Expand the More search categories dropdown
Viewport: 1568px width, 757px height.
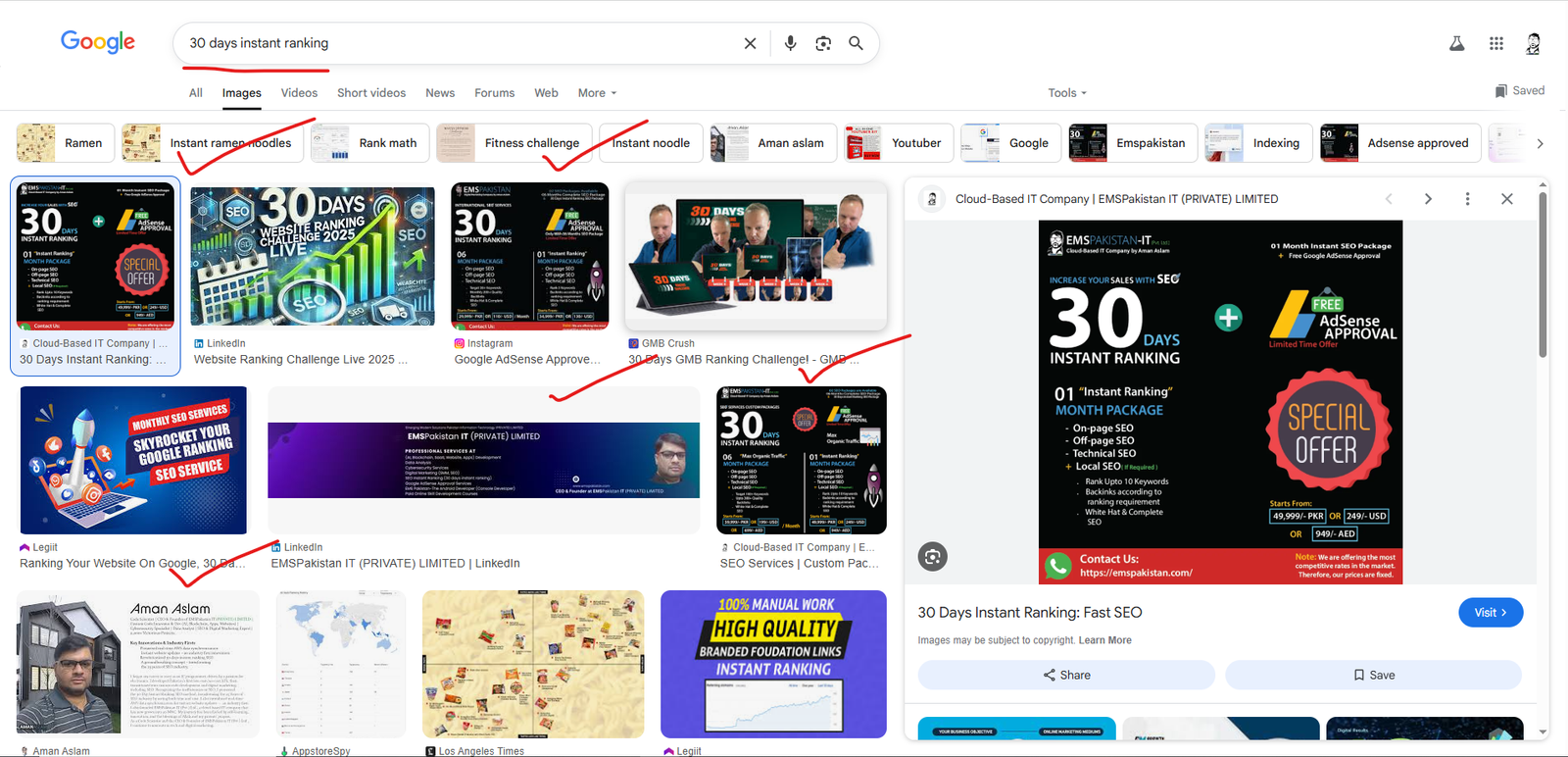click(x=597, y=93)
